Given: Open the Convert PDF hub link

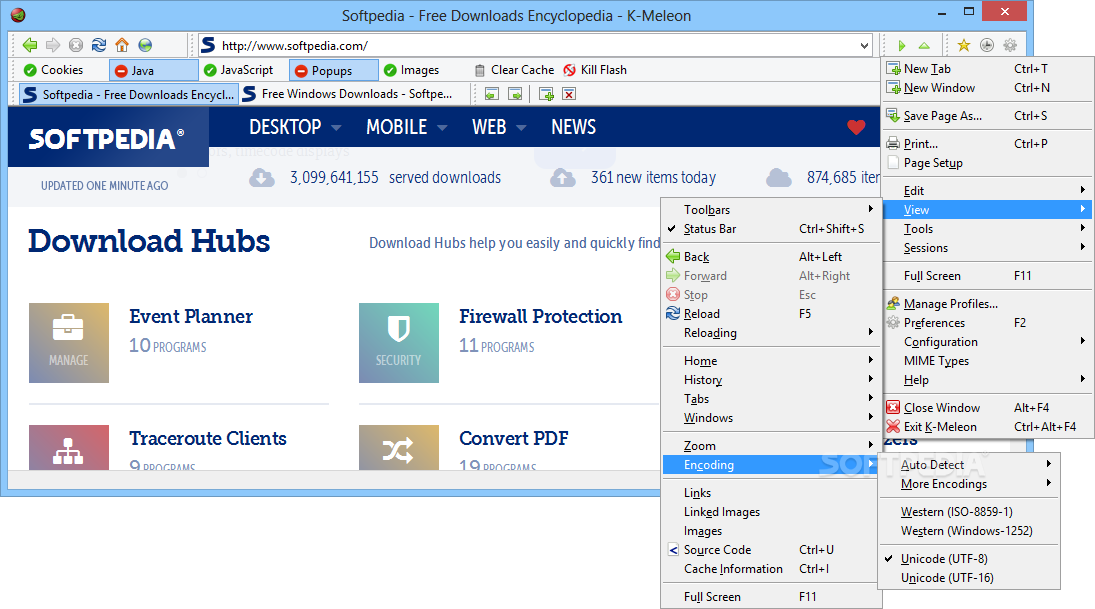Looking at the screenshot, I should click(513, 439).
